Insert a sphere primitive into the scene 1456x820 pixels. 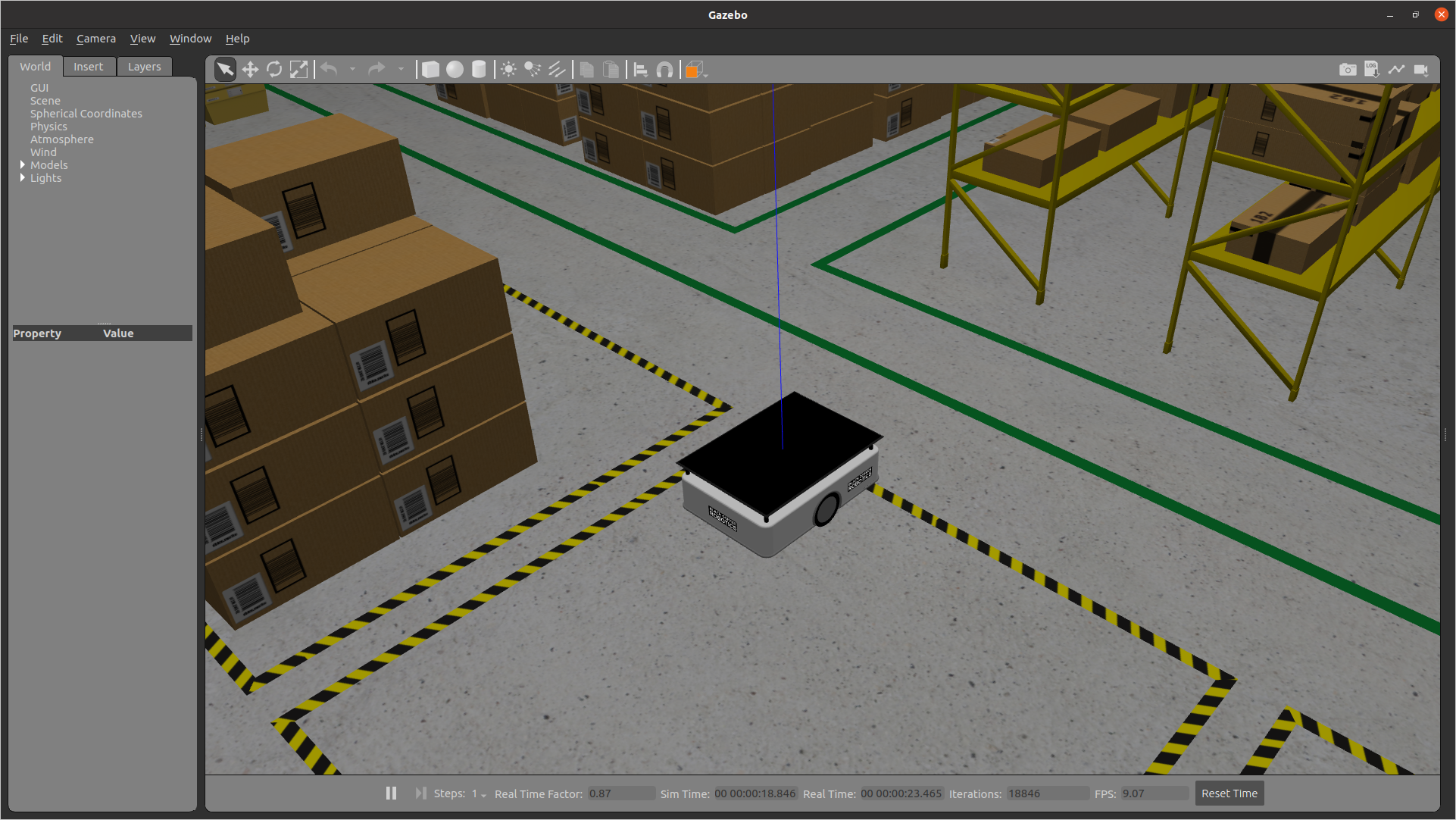tap(455, 69)
